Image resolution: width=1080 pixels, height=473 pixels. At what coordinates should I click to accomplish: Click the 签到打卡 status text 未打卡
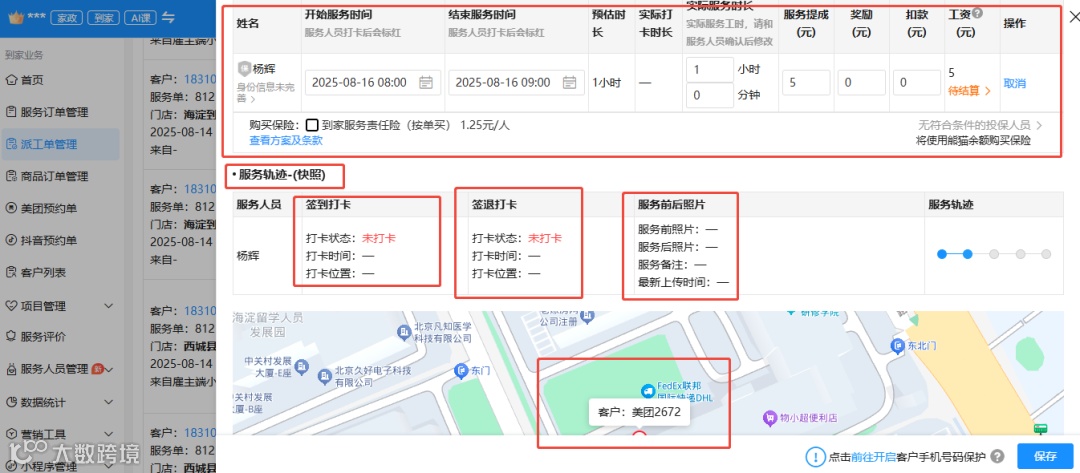(x=379, y=238)
